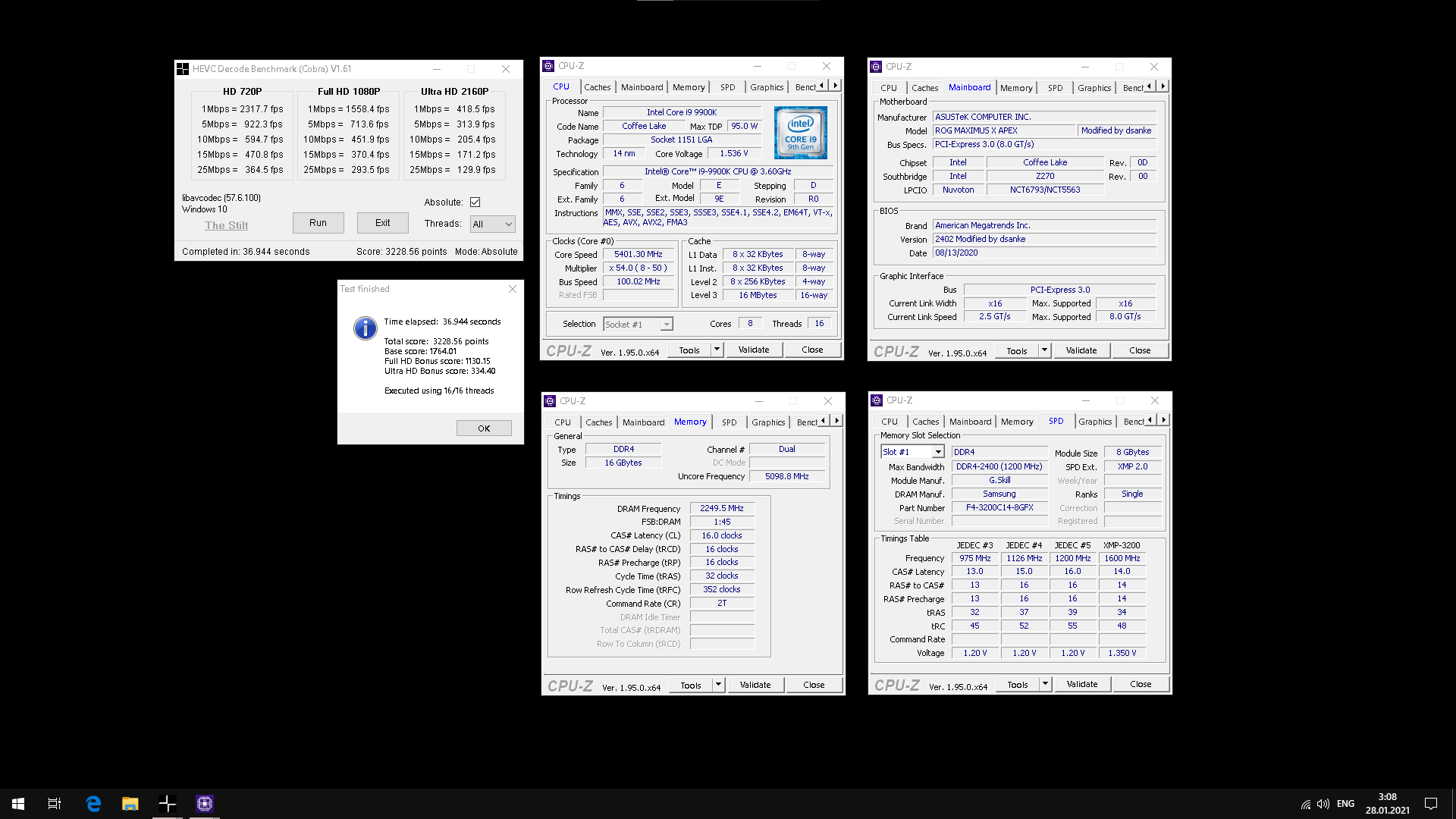Select Memory tab in the Mainboard window
1456x819 pixels.
click(1016, 88)
